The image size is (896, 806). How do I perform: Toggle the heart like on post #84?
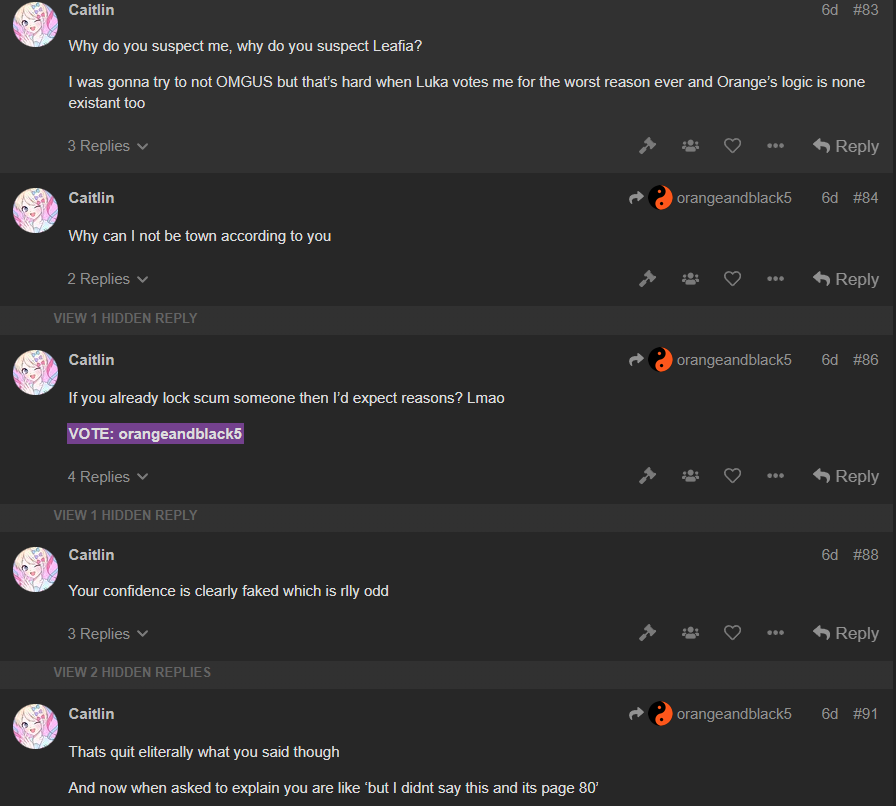click(x=732, y=279)
